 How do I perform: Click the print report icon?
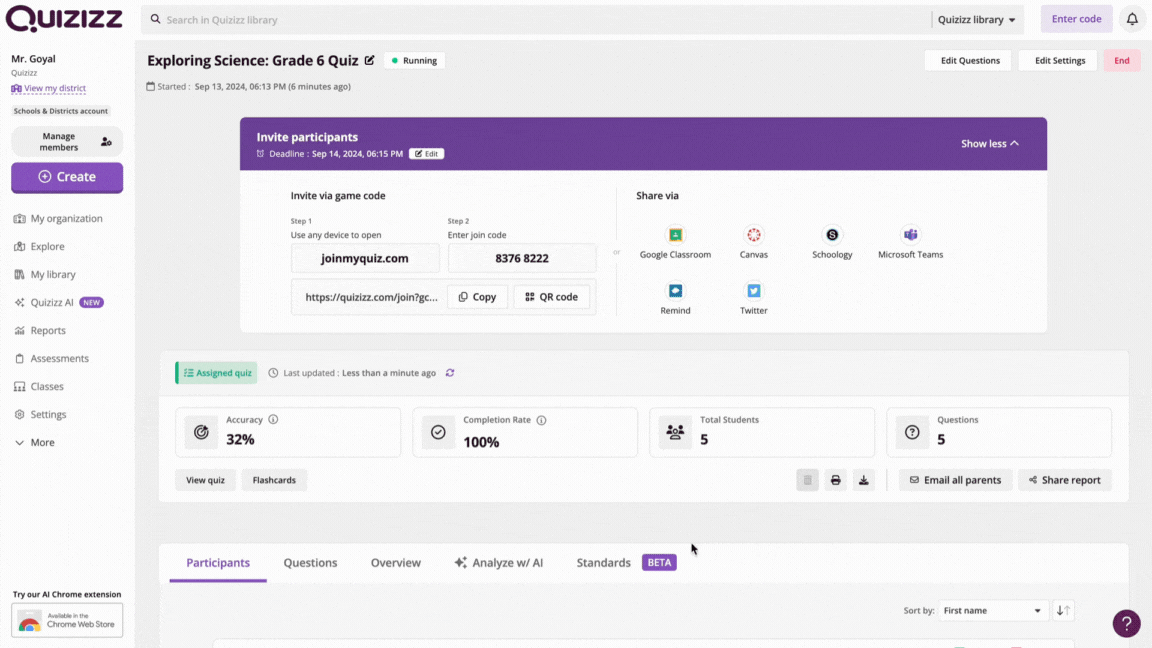(835, 480)
